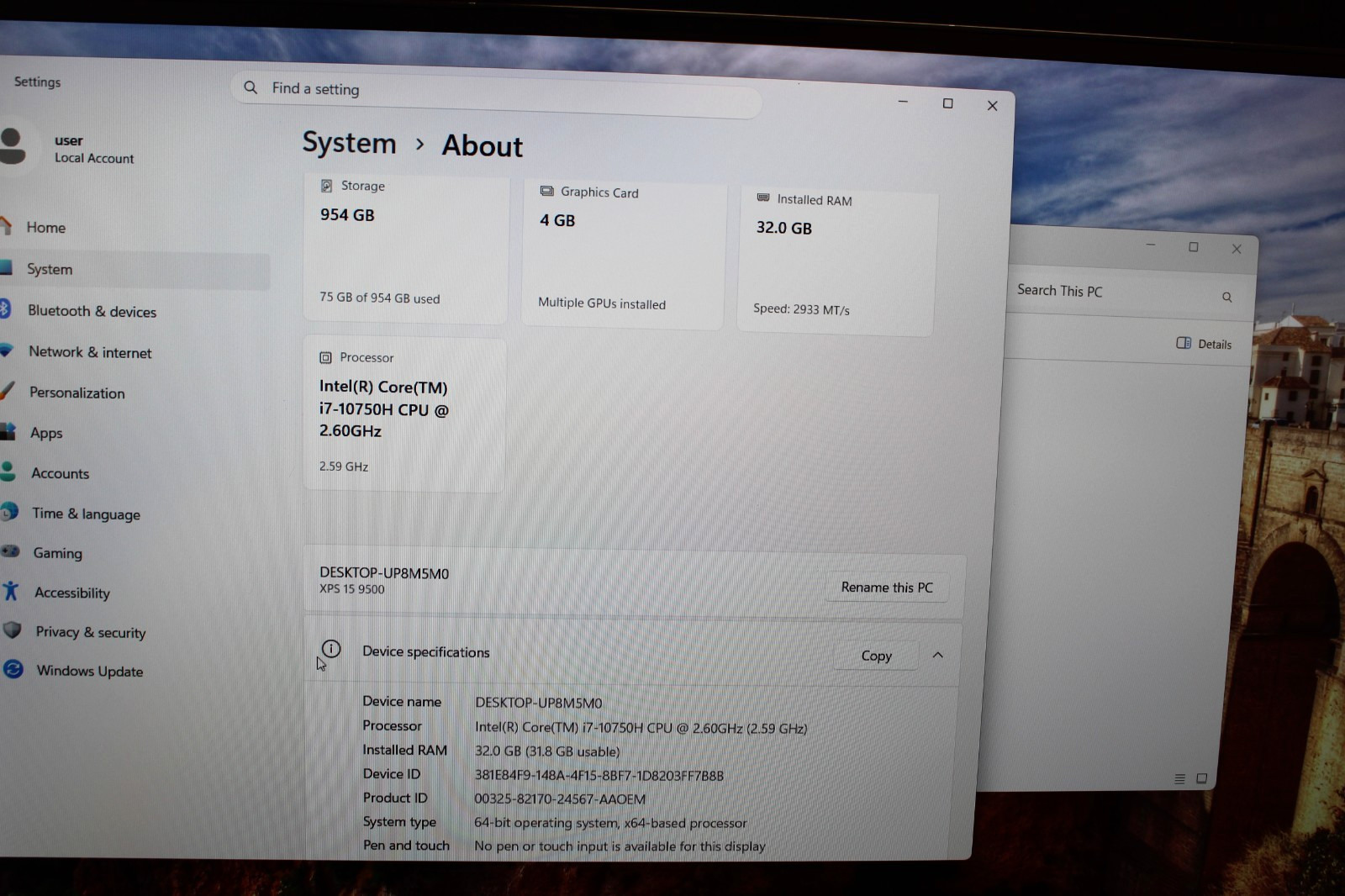This screenshot has height=896, width=1345.
Task: Open the Processor info card
Action: click(405, 414)
